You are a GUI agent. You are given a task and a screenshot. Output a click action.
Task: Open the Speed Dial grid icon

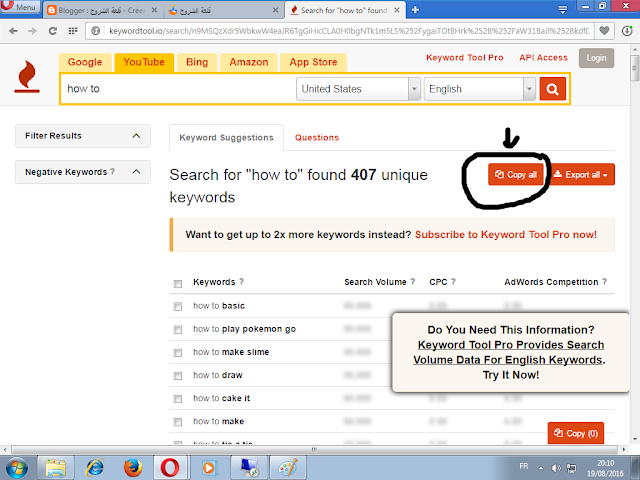tap(73, 31)
